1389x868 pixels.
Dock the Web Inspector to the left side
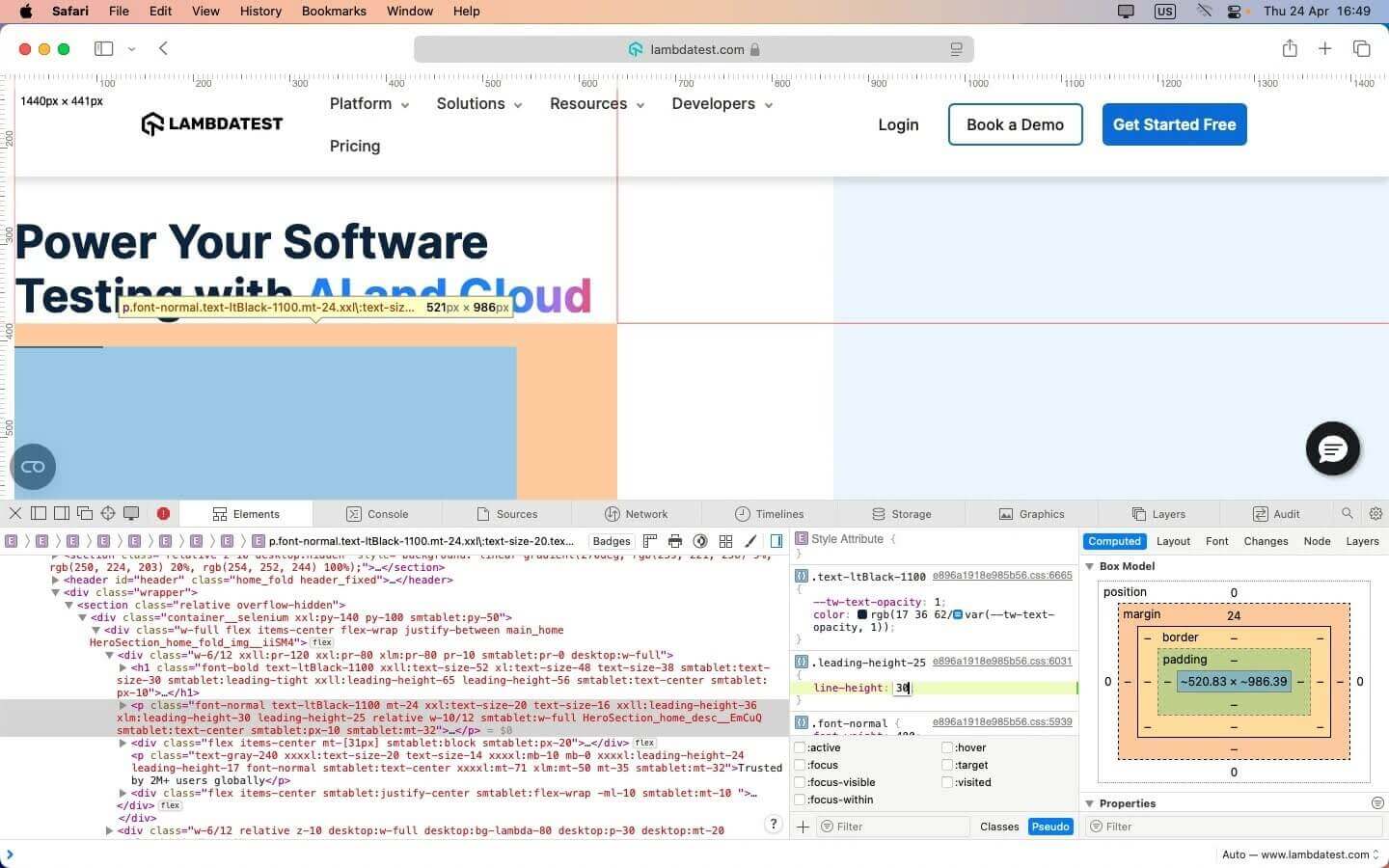pos(39,514)
